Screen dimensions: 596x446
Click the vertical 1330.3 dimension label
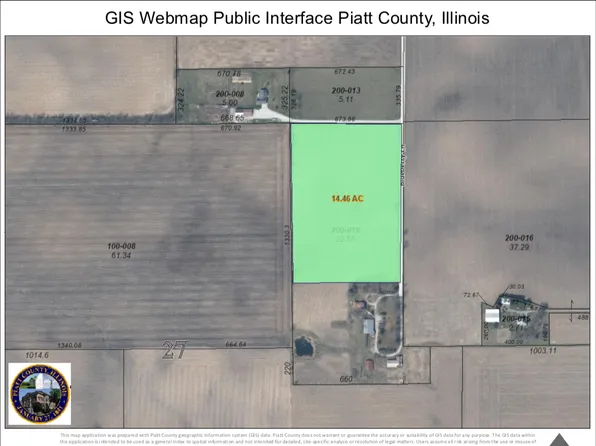[x=287, y=235]
